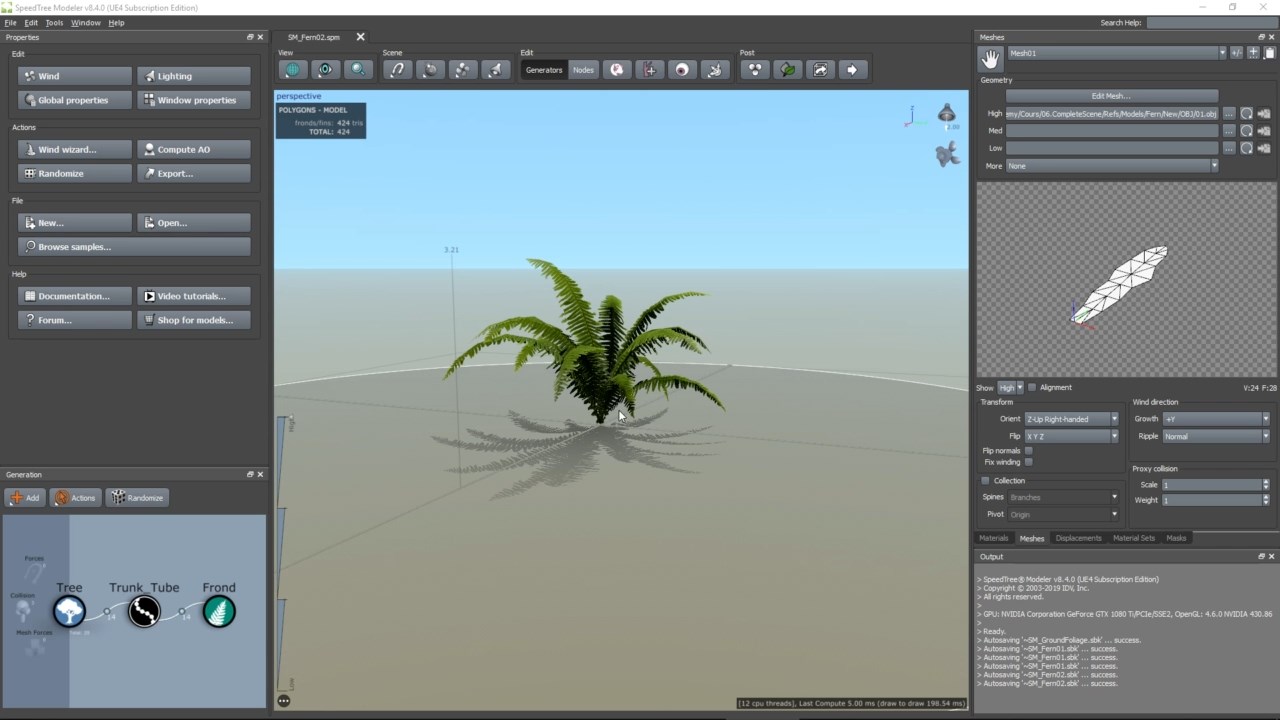The width and height of the screenshot is (1280, 720).
Task: Open the Mesh01 selection dropdown
Action: [x=1116, y=53]
